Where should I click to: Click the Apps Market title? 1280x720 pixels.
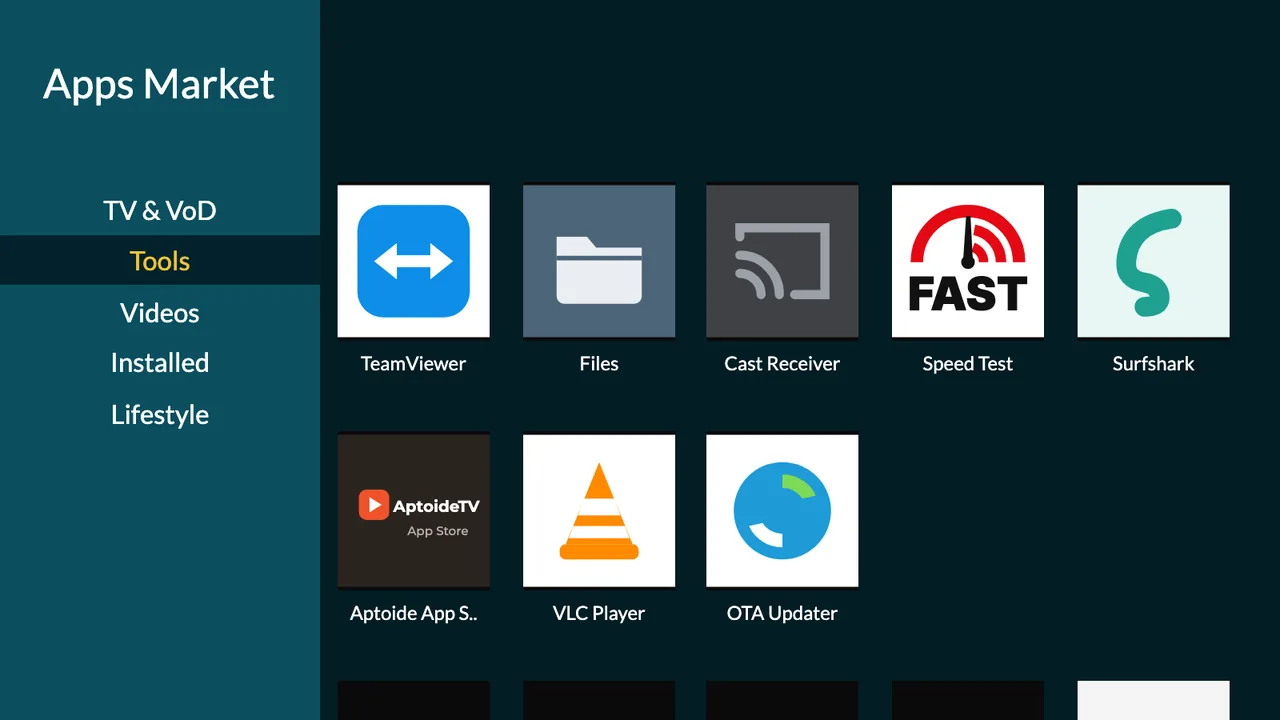[159, 85]
